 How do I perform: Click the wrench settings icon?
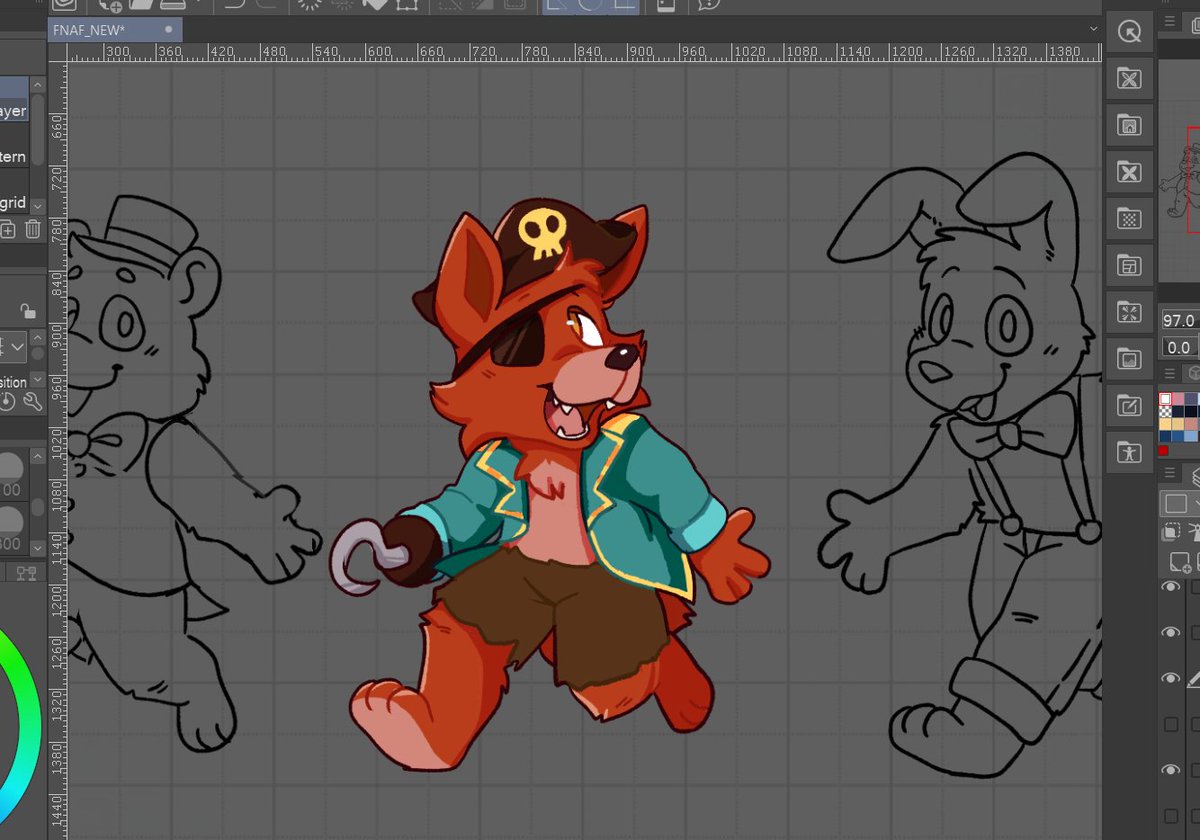tap(32, 402)
